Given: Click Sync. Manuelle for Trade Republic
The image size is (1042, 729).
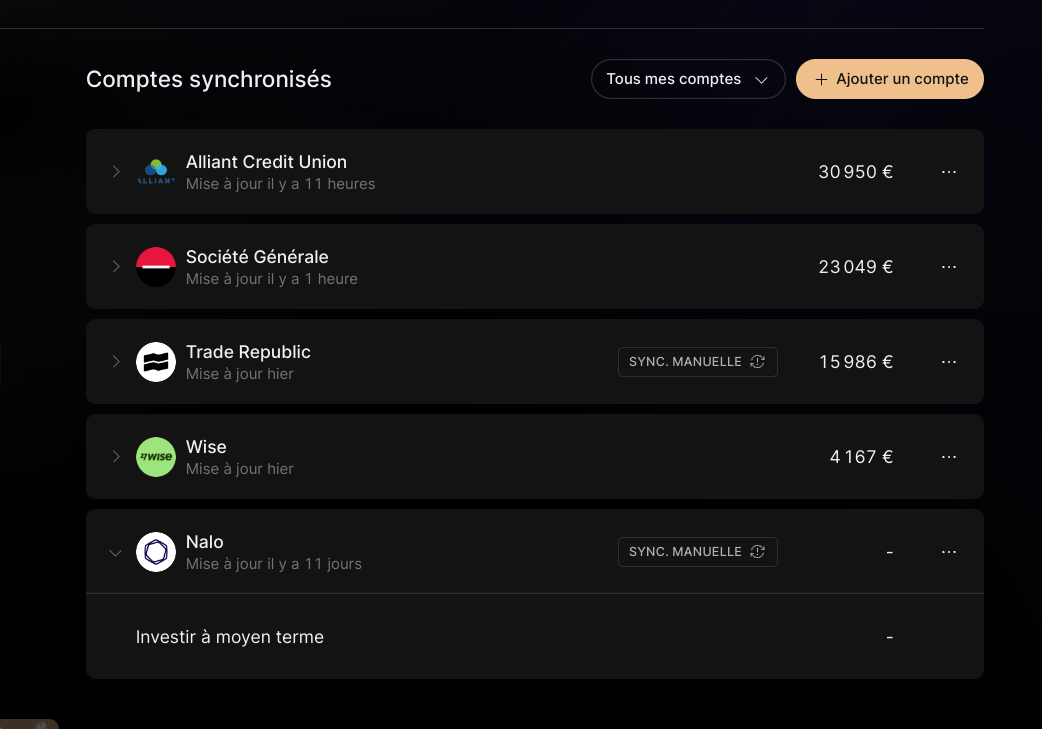Looking at the screenshot, I should pyautogui.click(x=697, y=362).
